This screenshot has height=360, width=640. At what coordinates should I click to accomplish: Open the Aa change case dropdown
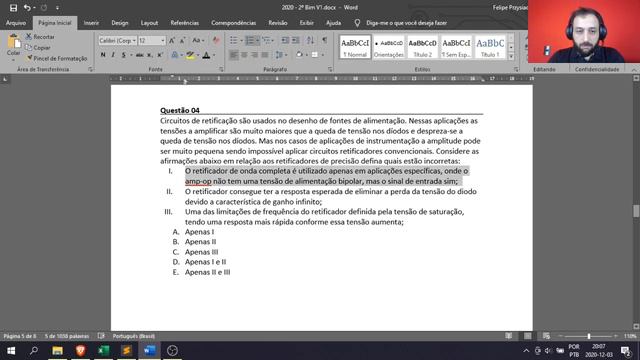coord(198,40)
